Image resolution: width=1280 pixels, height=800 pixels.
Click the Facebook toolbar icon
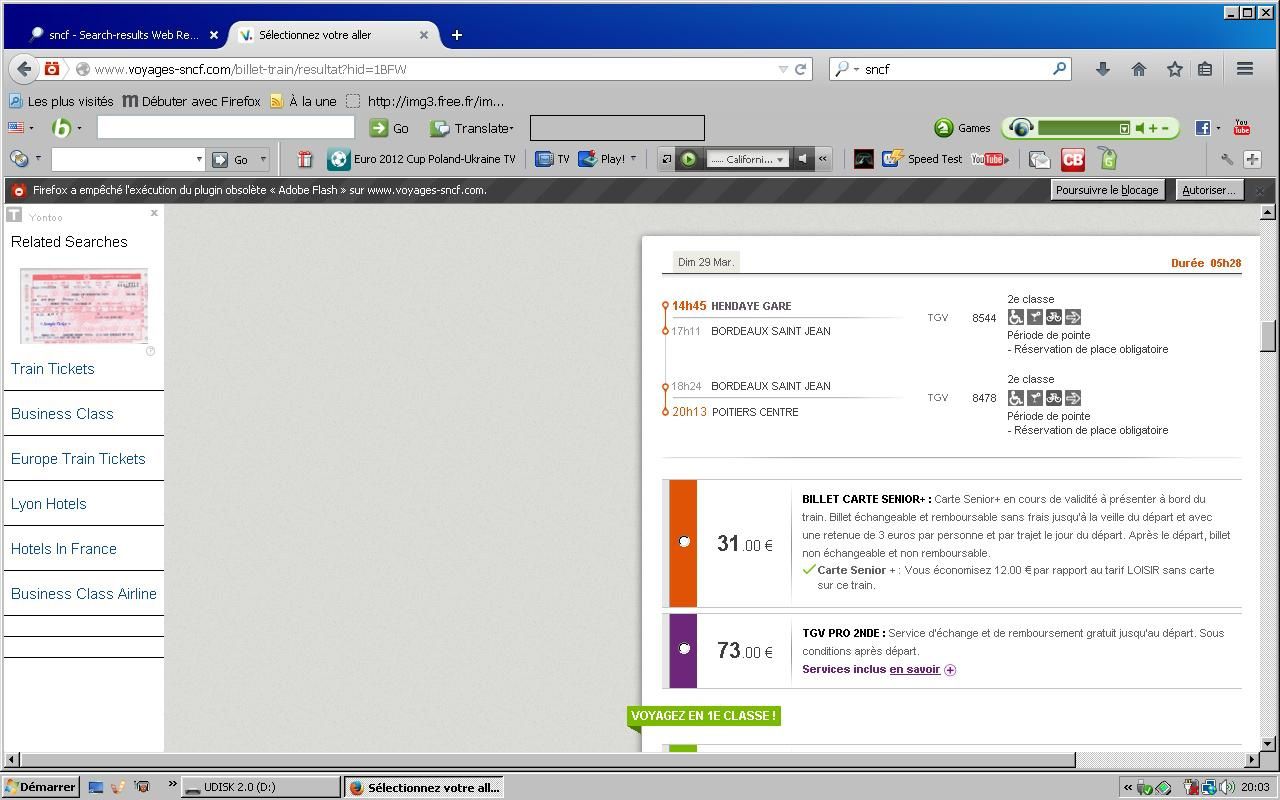[x=1203, y=128]
